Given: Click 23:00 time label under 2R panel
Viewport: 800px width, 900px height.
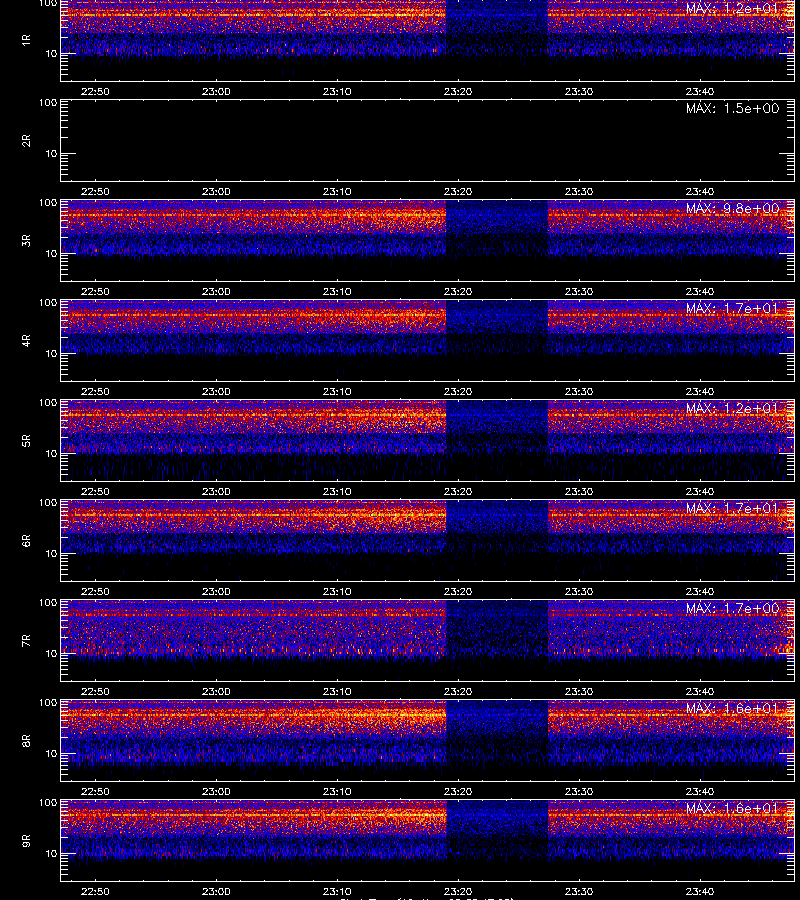Looking at the screenshot, I should [216, 192].
